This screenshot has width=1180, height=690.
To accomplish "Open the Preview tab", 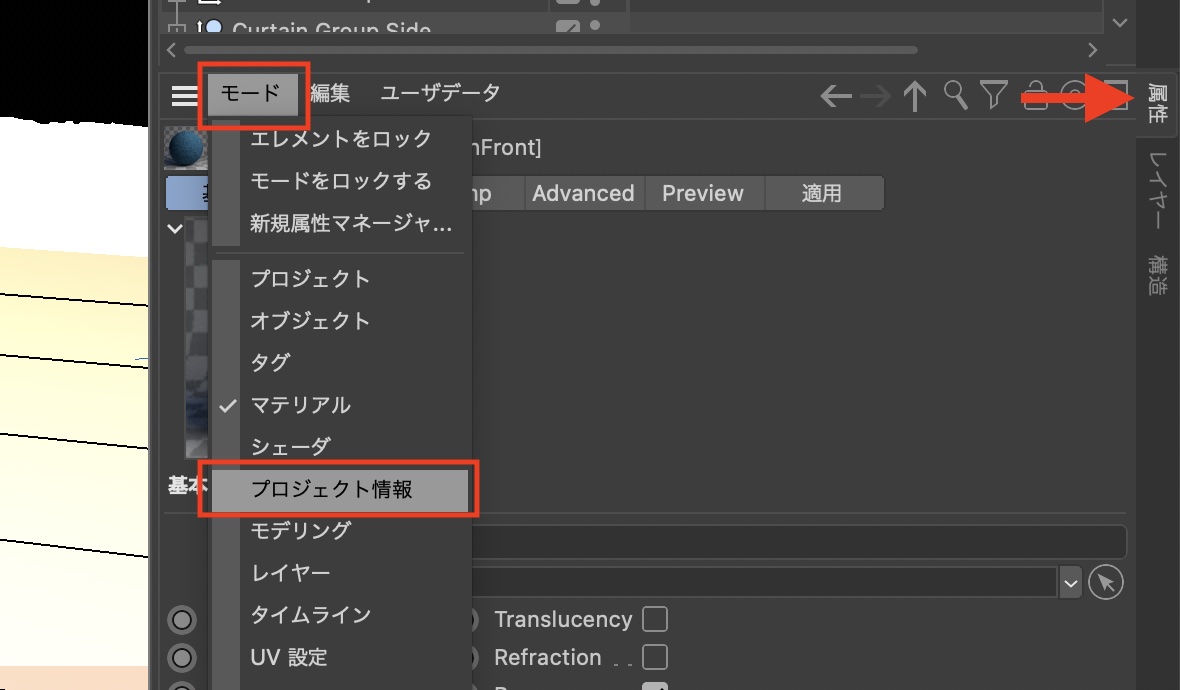I will [702, 193].
